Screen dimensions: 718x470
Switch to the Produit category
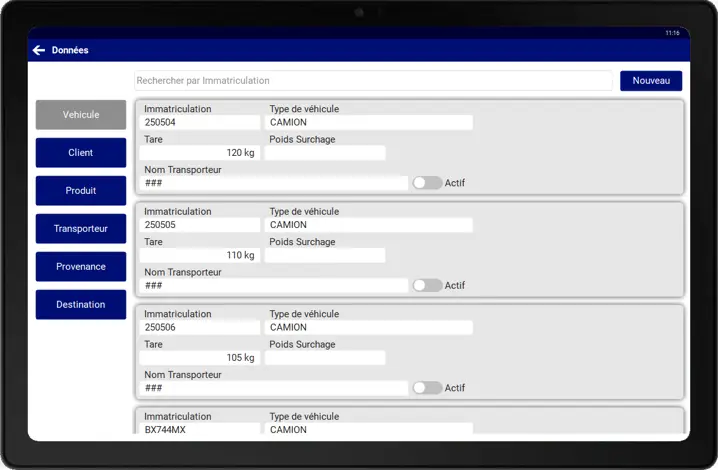point(81,191)
